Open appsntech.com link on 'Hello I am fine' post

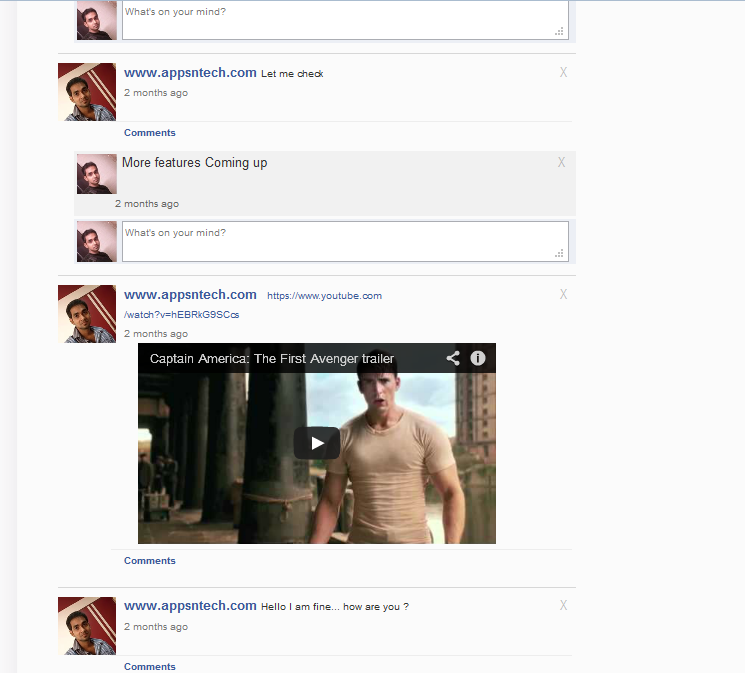point(190,606)
